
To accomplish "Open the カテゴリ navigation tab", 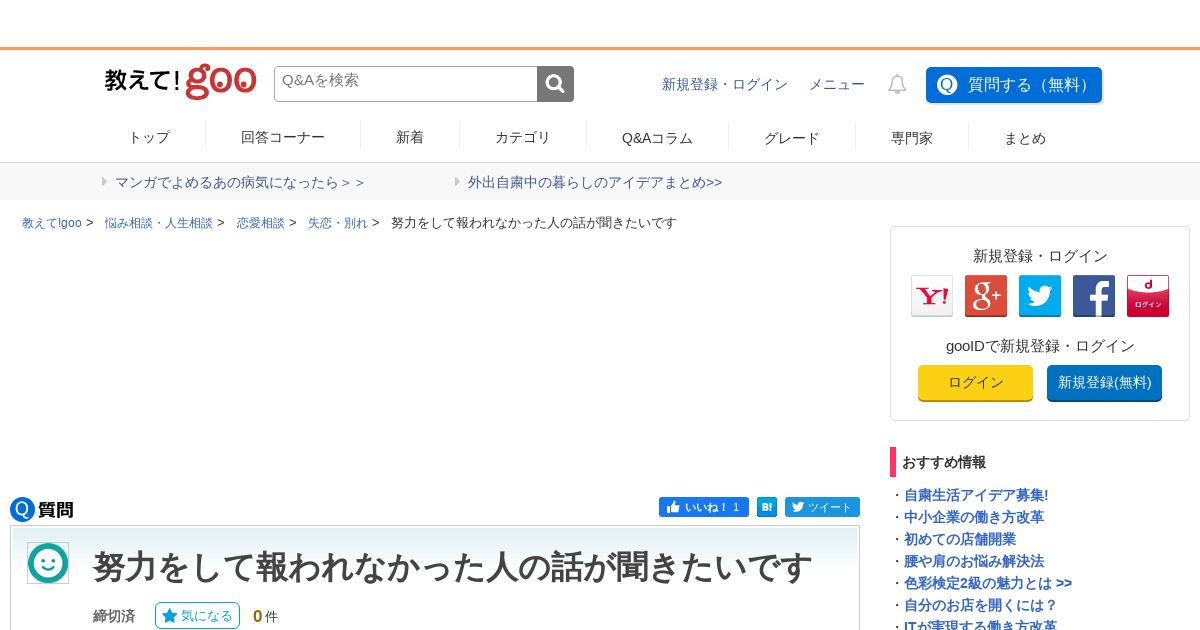I will point(523,138).
